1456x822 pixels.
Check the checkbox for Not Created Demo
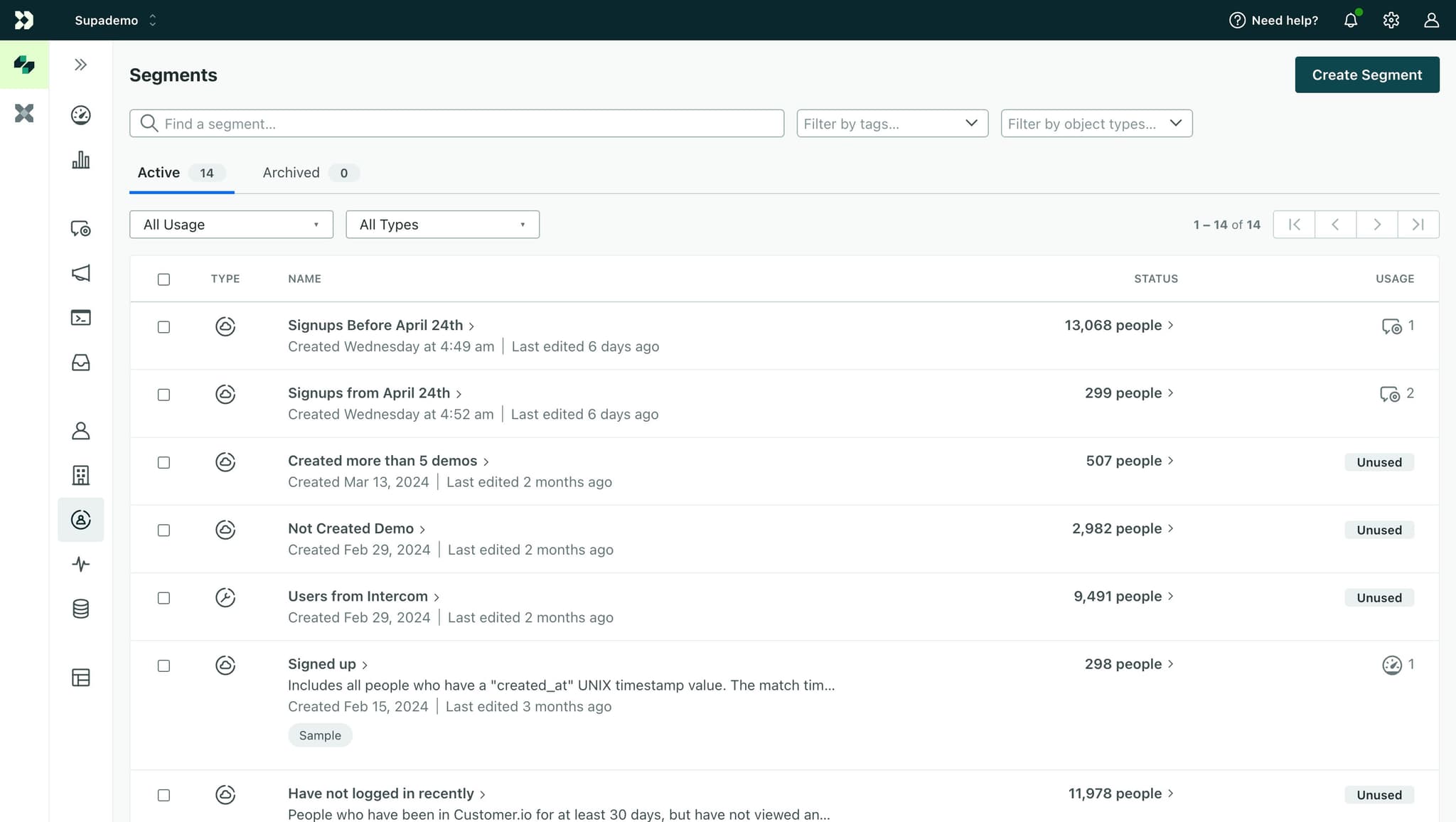[x=164, y=530]
